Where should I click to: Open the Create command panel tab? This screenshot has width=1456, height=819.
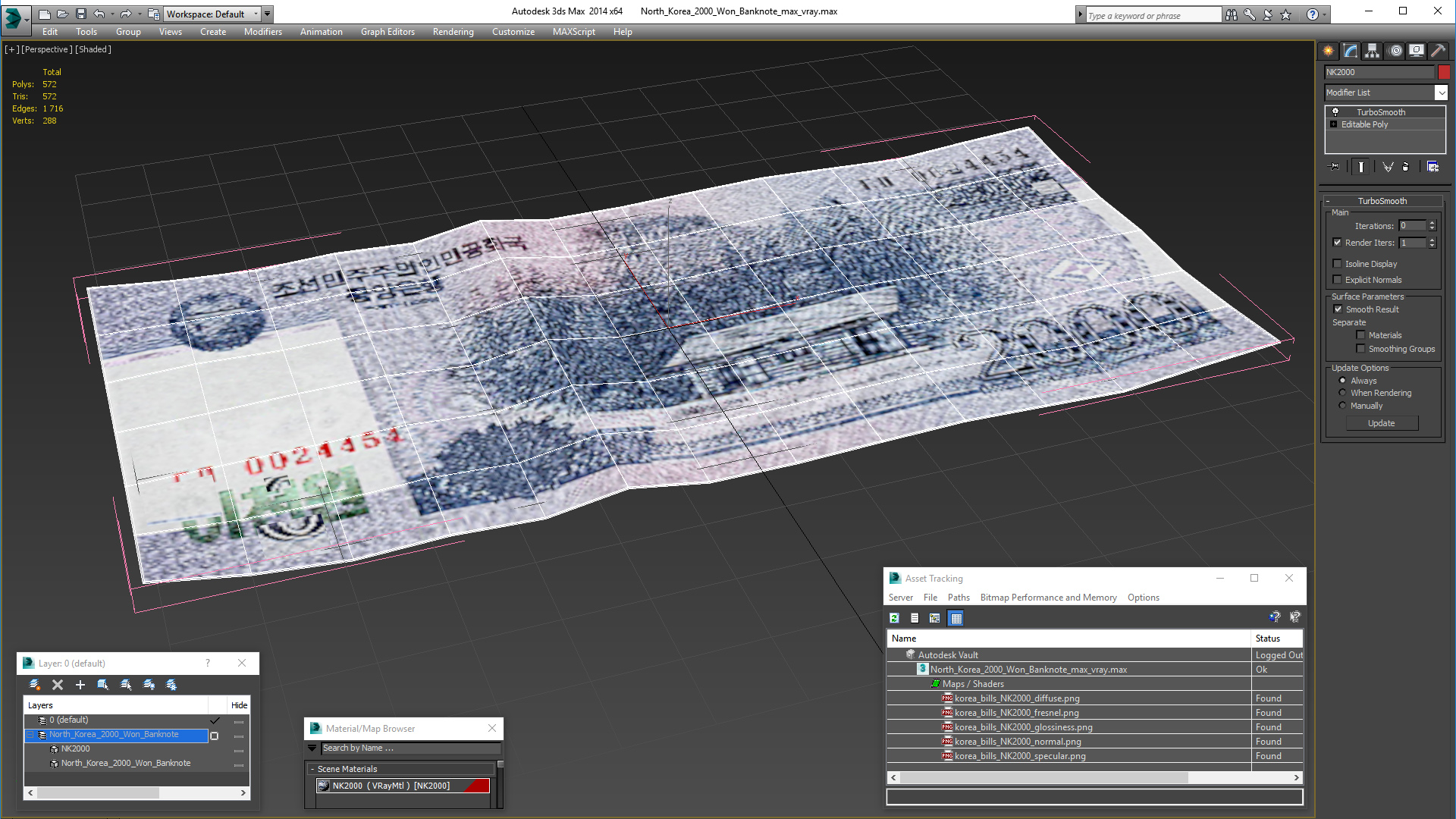click(1329, 51)
